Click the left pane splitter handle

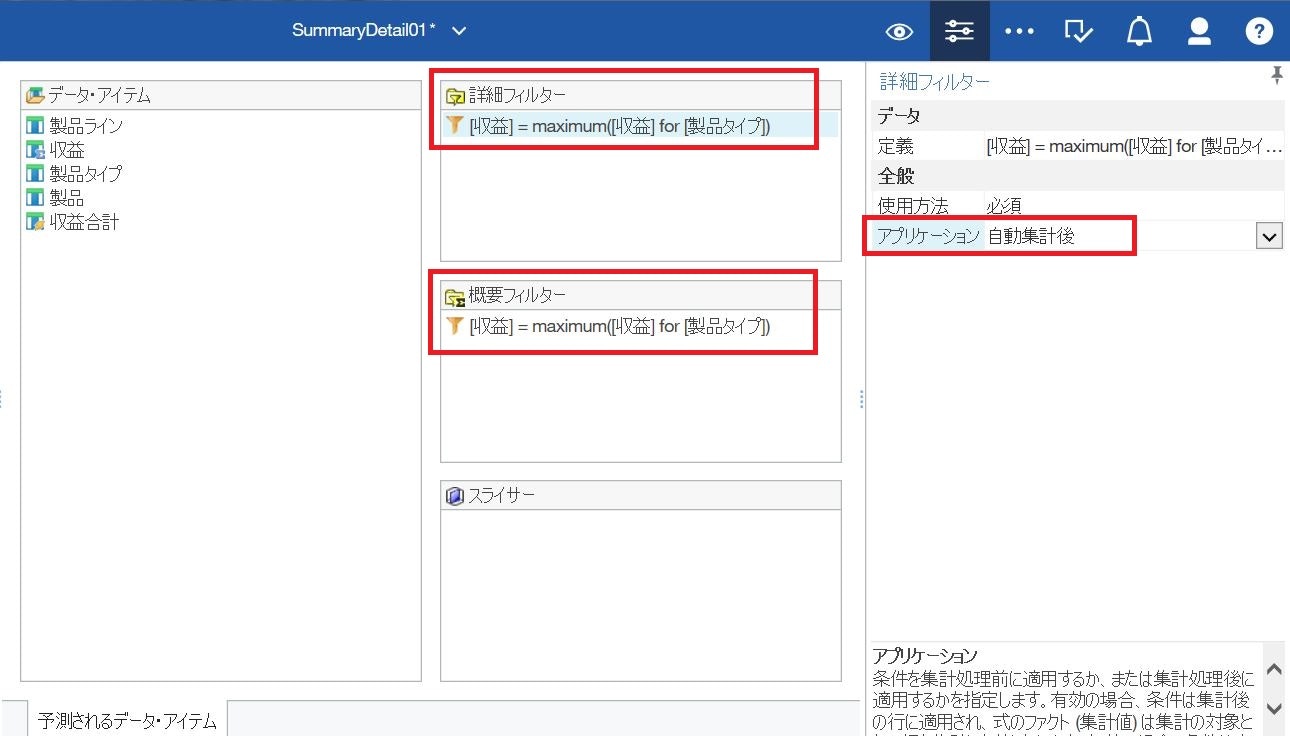(x=2, y=399)
